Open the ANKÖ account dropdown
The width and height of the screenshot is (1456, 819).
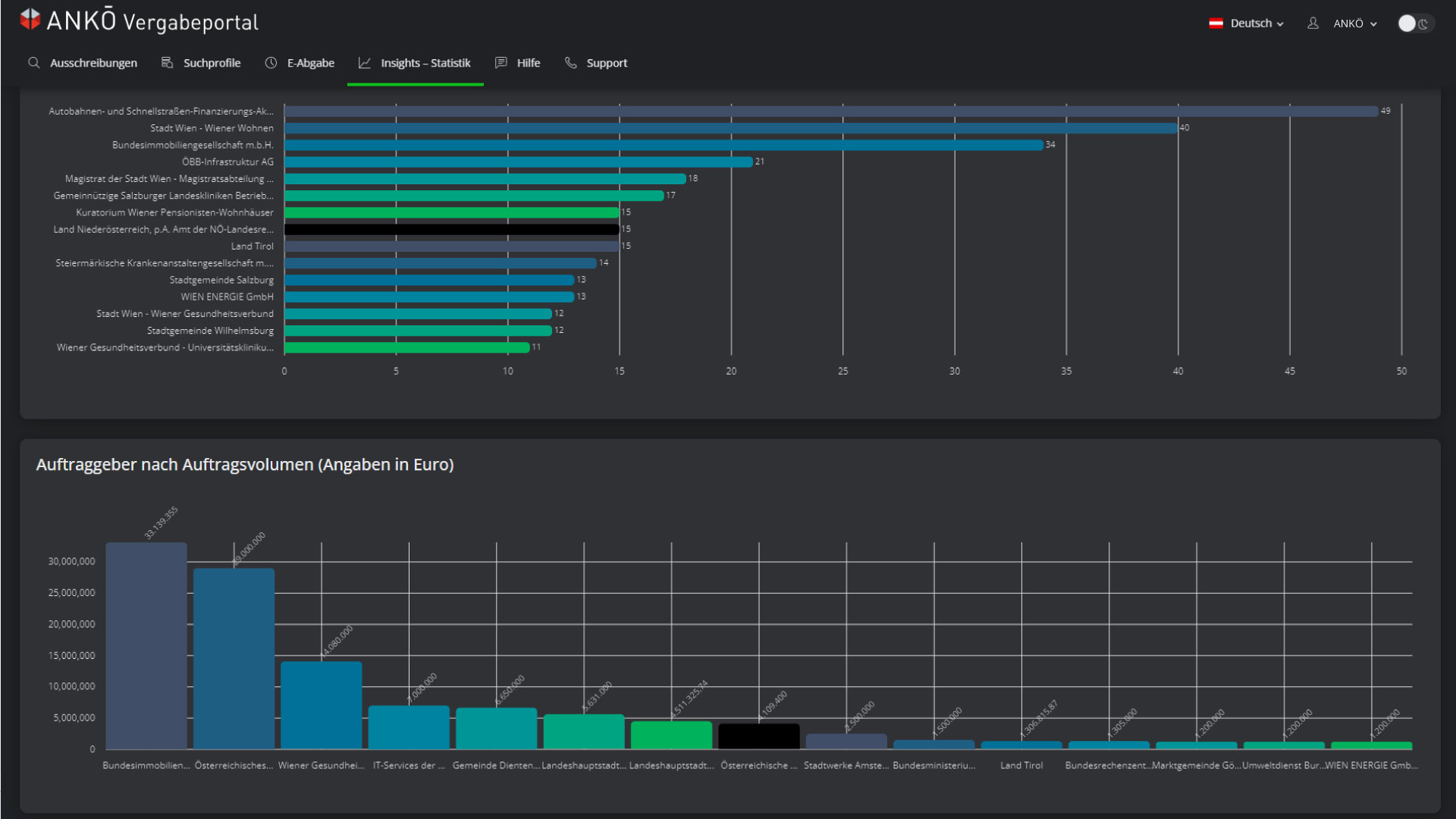(1354, 24)
